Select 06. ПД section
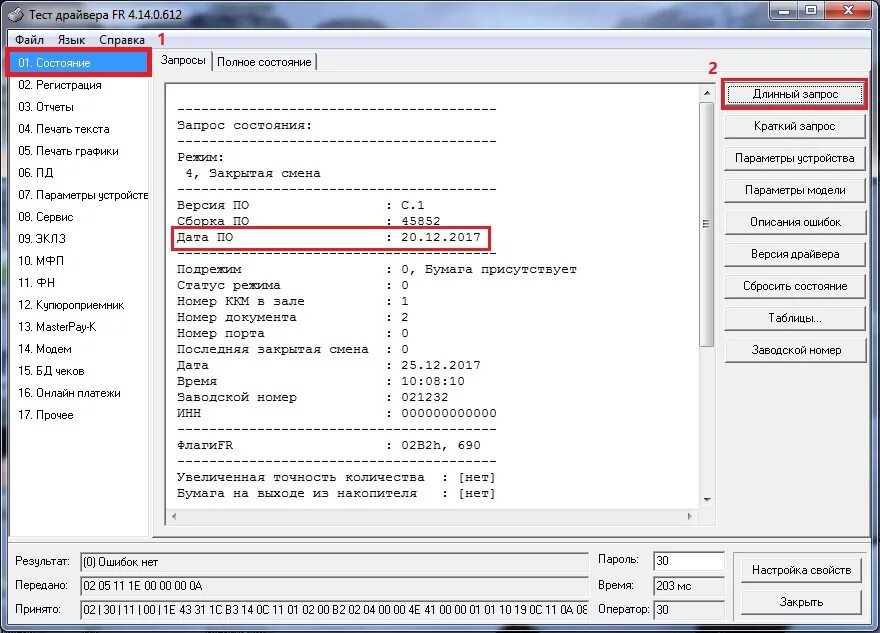880x633 pixels. 35,173
